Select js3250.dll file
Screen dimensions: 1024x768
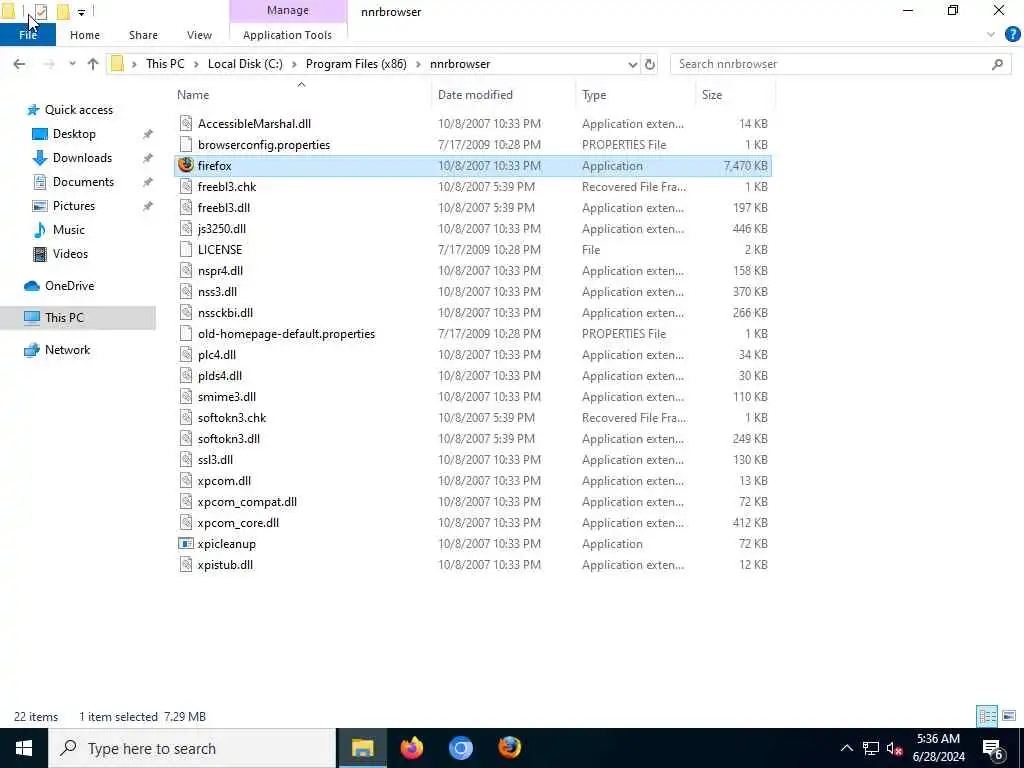click(x=473, y=229)
